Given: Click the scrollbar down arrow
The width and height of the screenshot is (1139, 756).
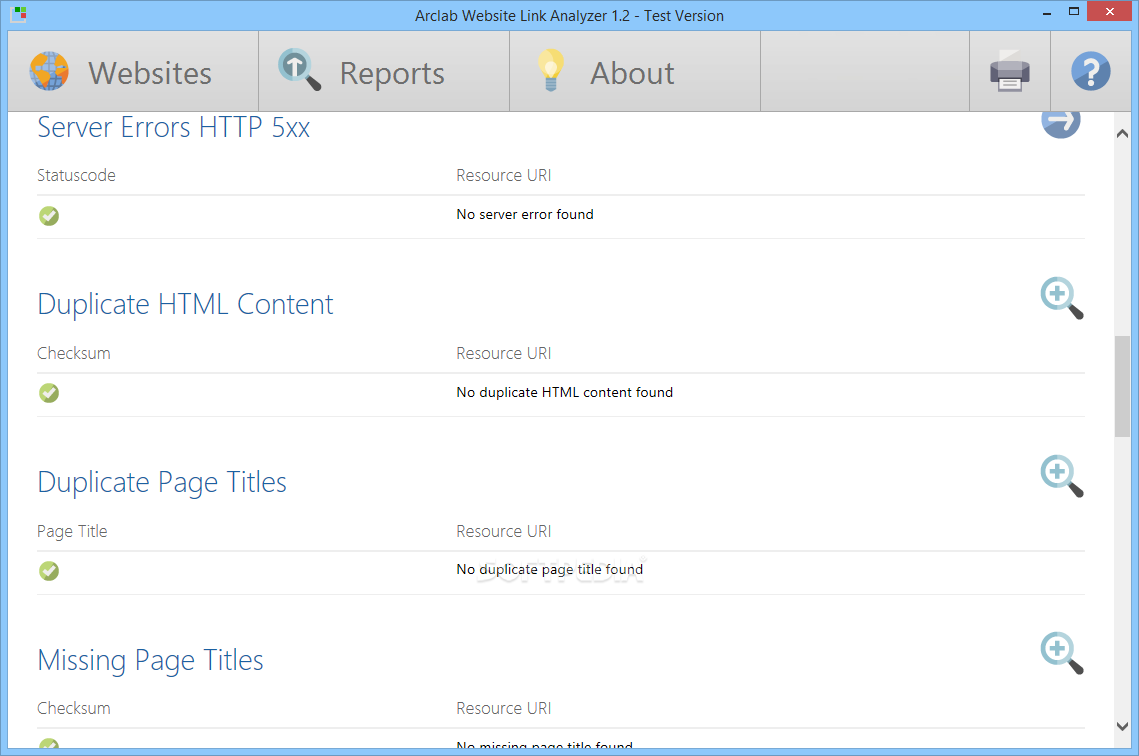Looking at the screenshot, I should pyautogui.click(x=1122, y=726).
